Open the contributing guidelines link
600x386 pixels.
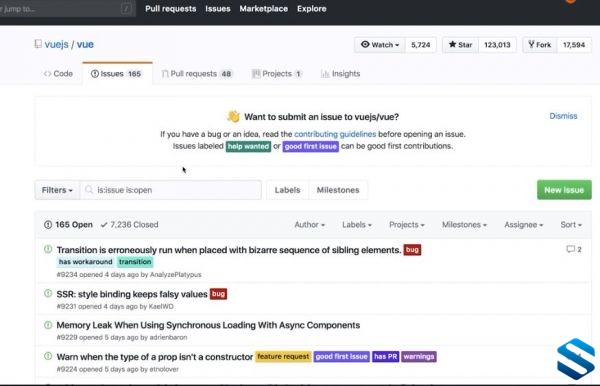tap(335, 134)
